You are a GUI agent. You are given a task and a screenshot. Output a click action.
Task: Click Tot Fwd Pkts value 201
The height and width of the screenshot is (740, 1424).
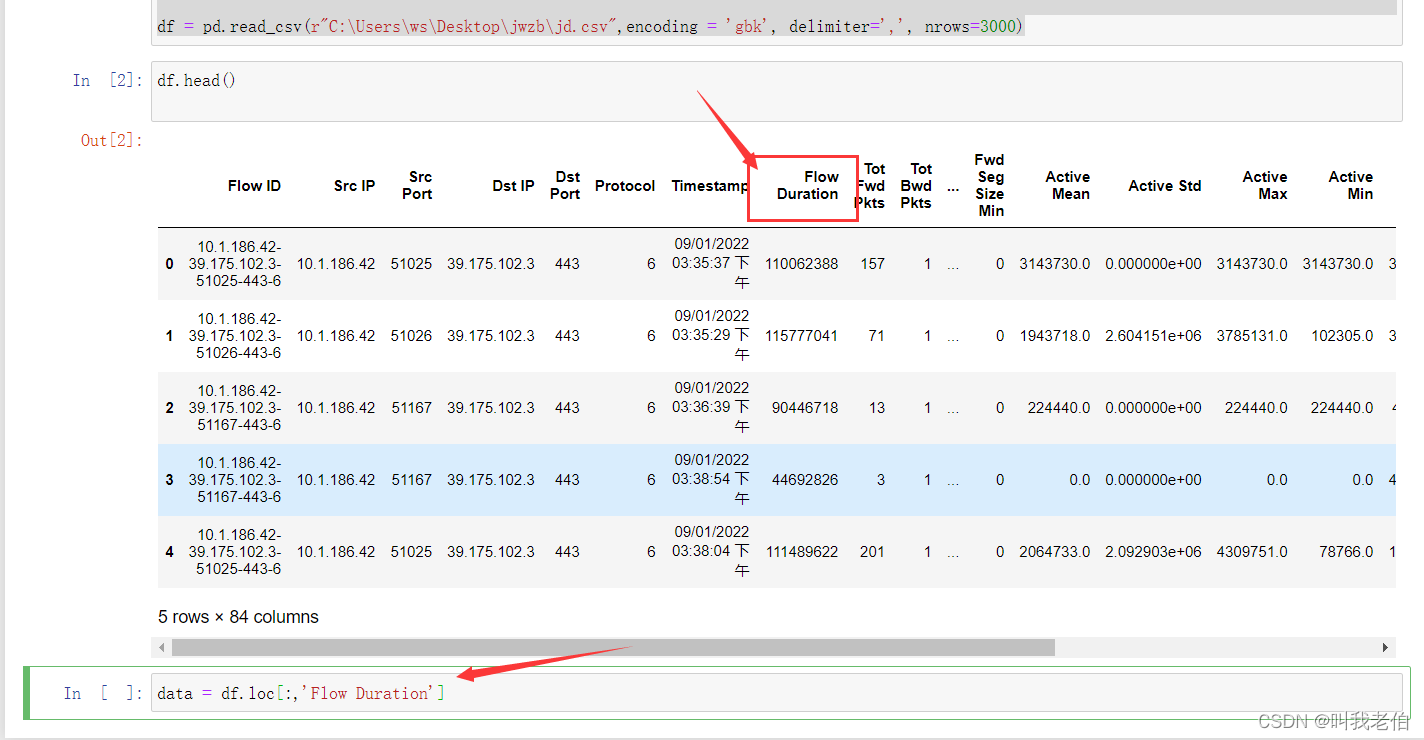click(873, 552)
